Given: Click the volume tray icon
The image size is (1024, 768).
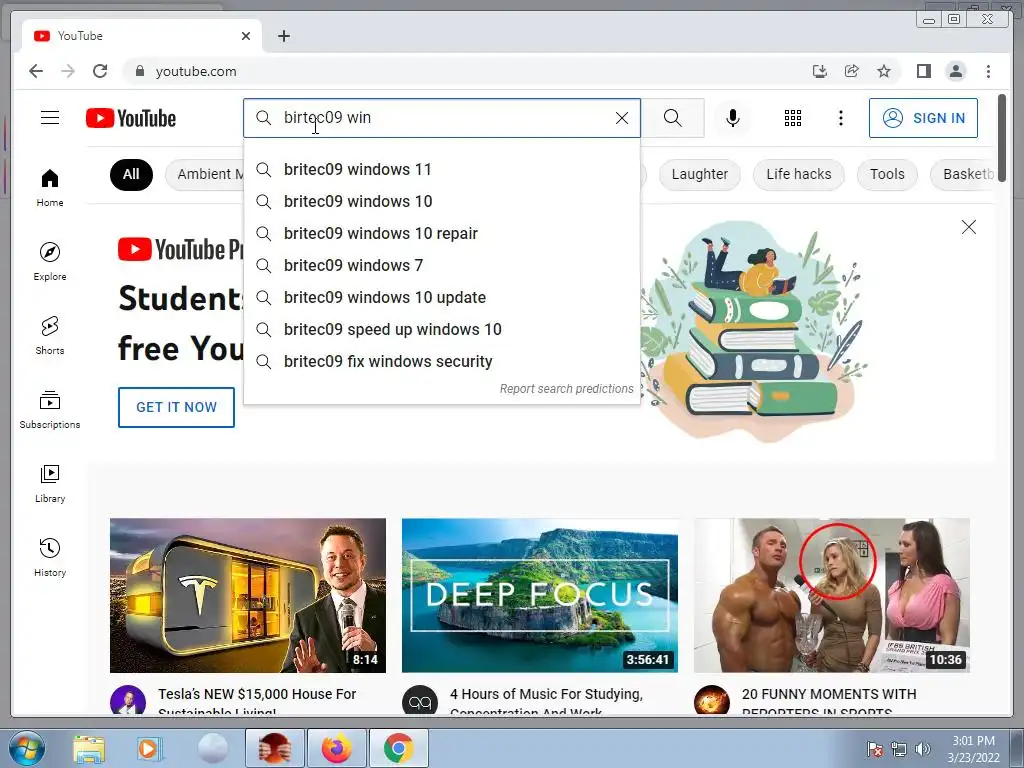Looking at the screenshot, I should pyautogui.click(x=923, y=748).
